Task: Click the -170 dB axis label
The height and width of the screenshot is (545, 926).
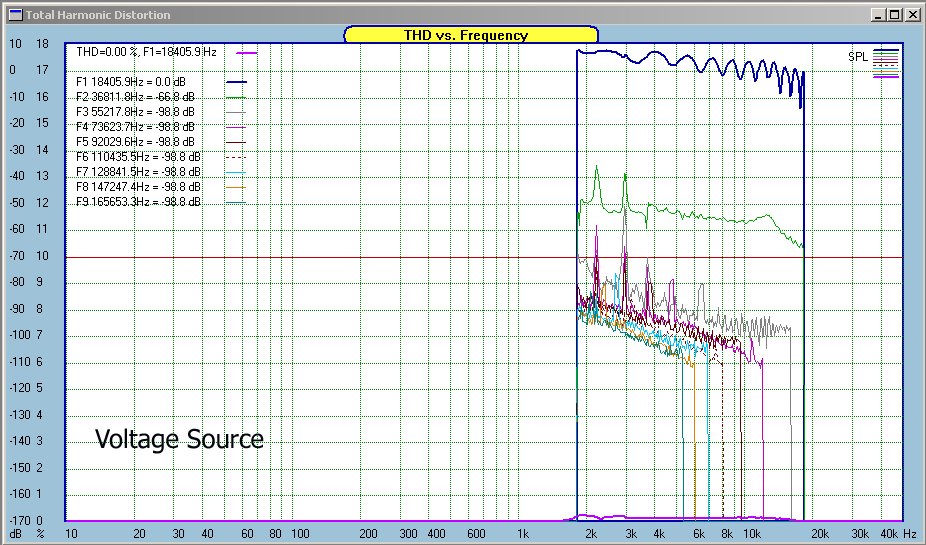Action: [19, 521]
